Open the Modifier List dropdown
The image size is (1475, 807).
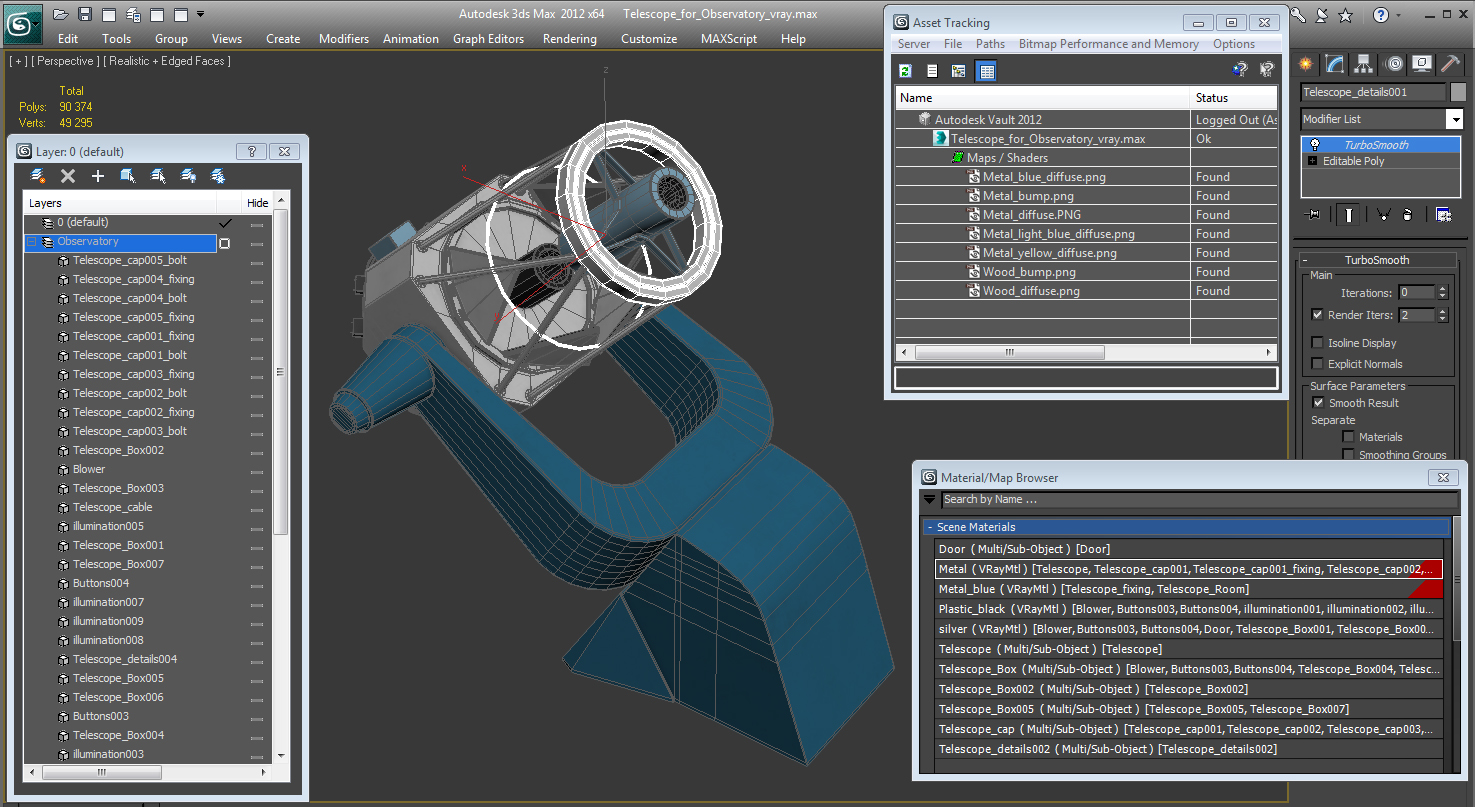point(1455,119)
